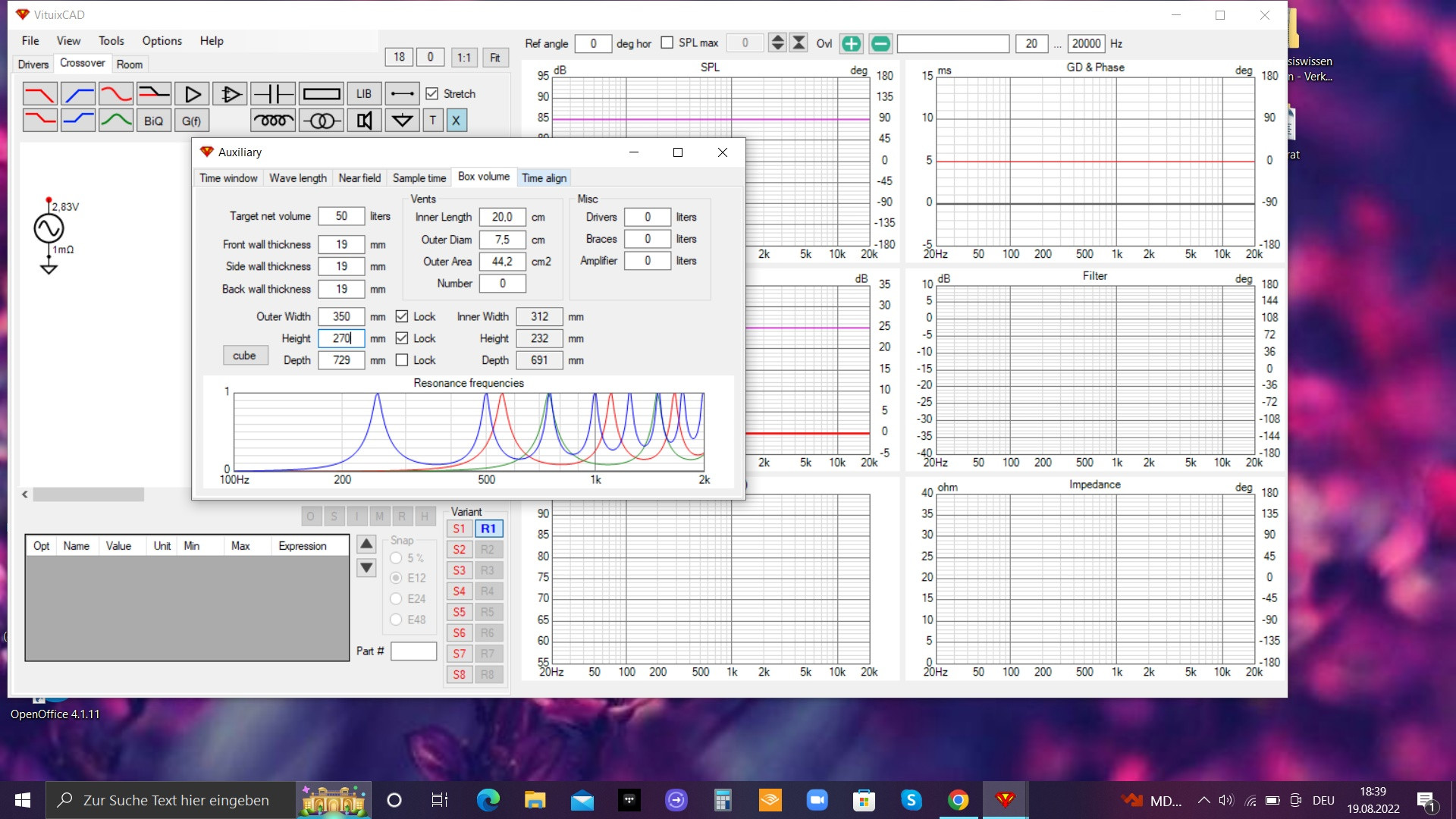Switch to the Time align tab
The width and height of the screenshot is (1456, 819).
[544, 177]
